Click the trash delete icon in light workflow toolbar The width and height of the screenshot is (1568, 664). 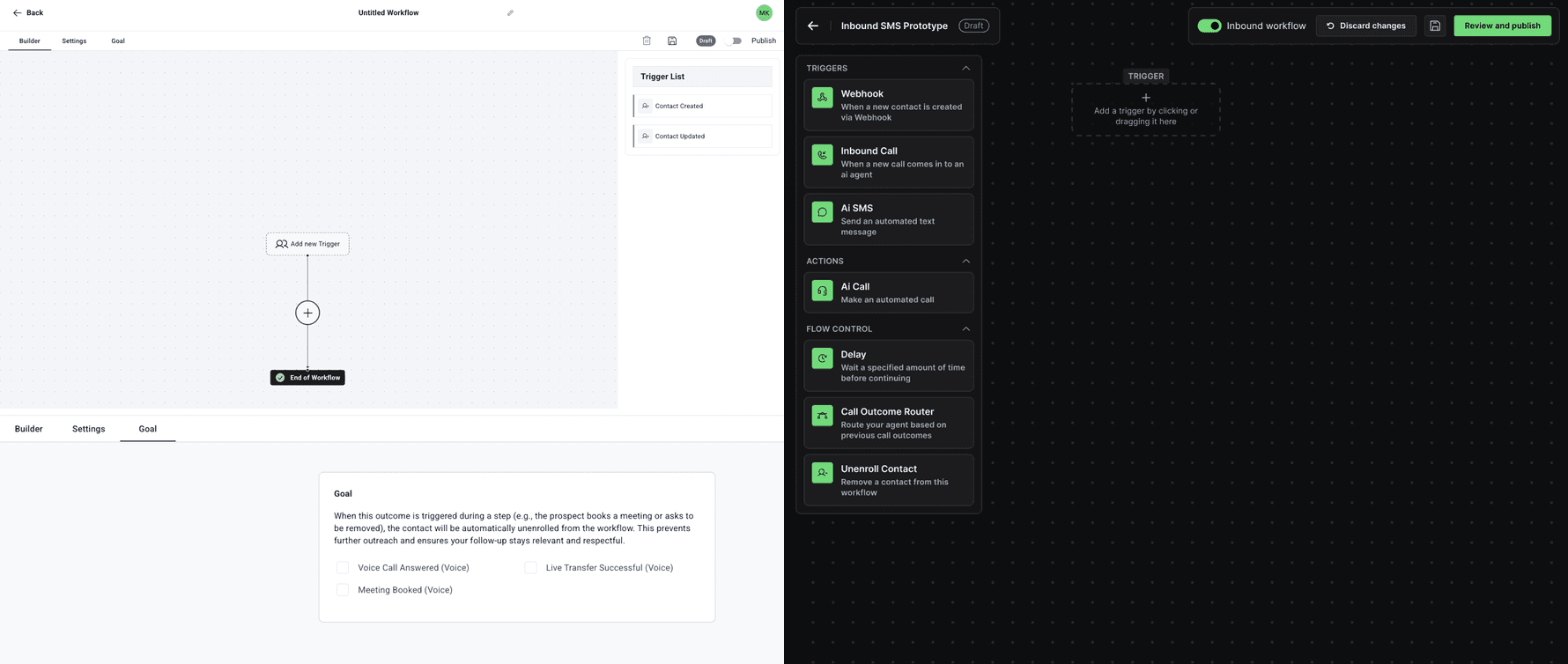(647, 41)
